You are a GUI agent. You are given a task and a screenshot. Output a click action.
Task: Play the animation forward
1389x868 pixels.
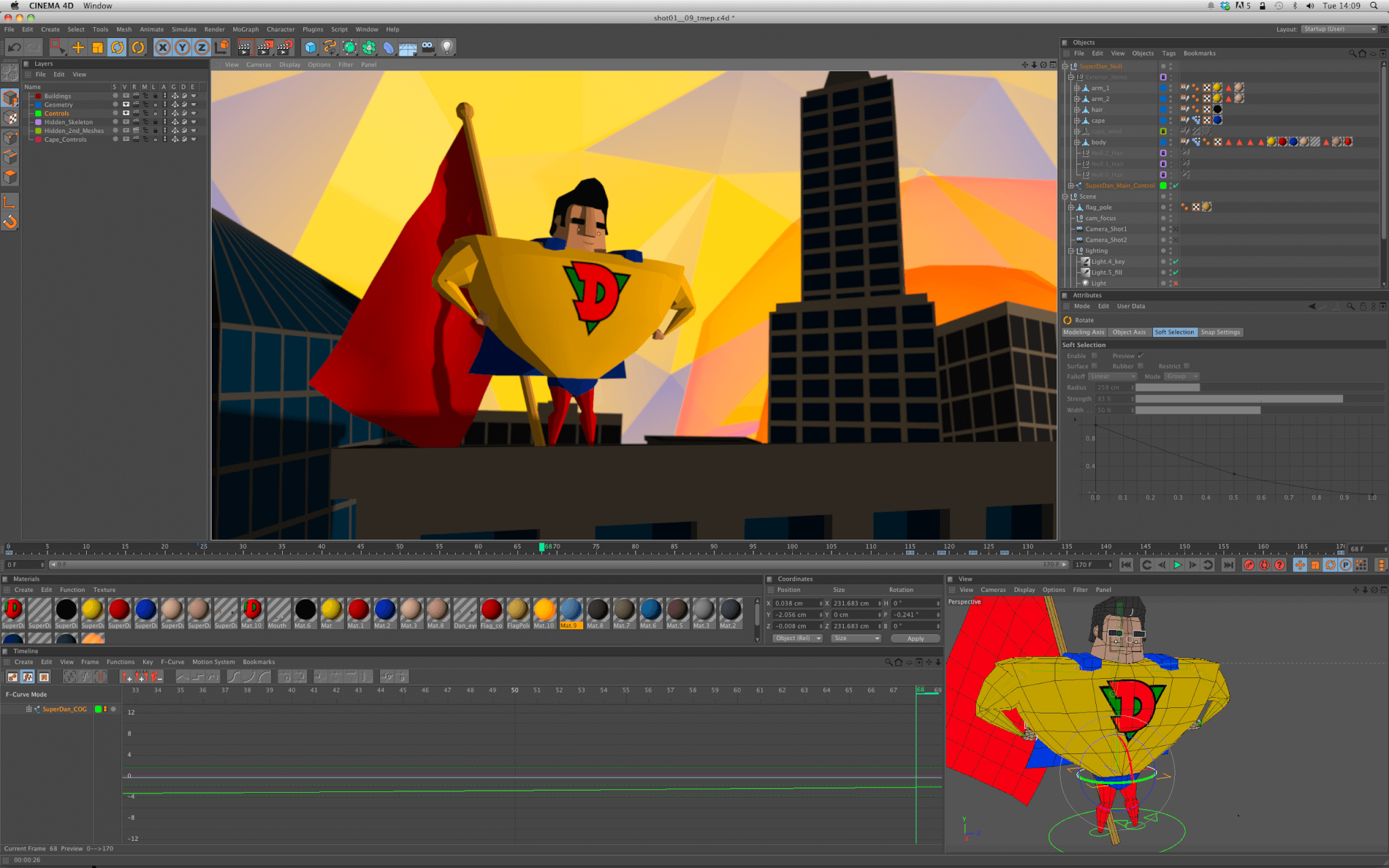point(1177,565)
